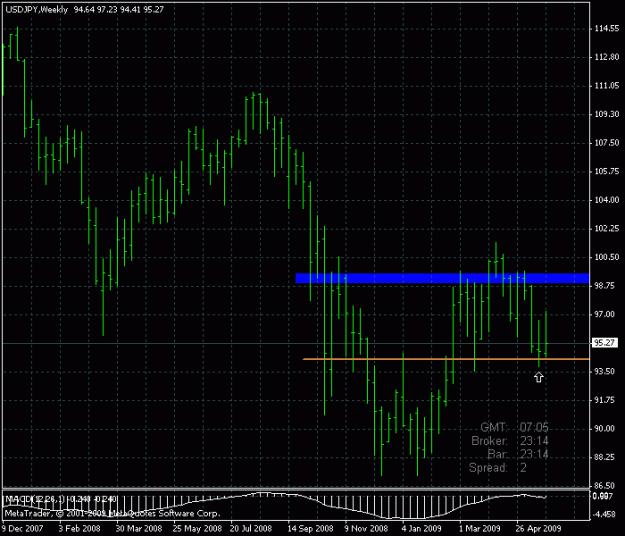Image resolution: width=625 pixels, height=536 pixels.
Task: Click the 20 Jul 2008 date label
Action: pyautogui.click(x=251, y=529)
